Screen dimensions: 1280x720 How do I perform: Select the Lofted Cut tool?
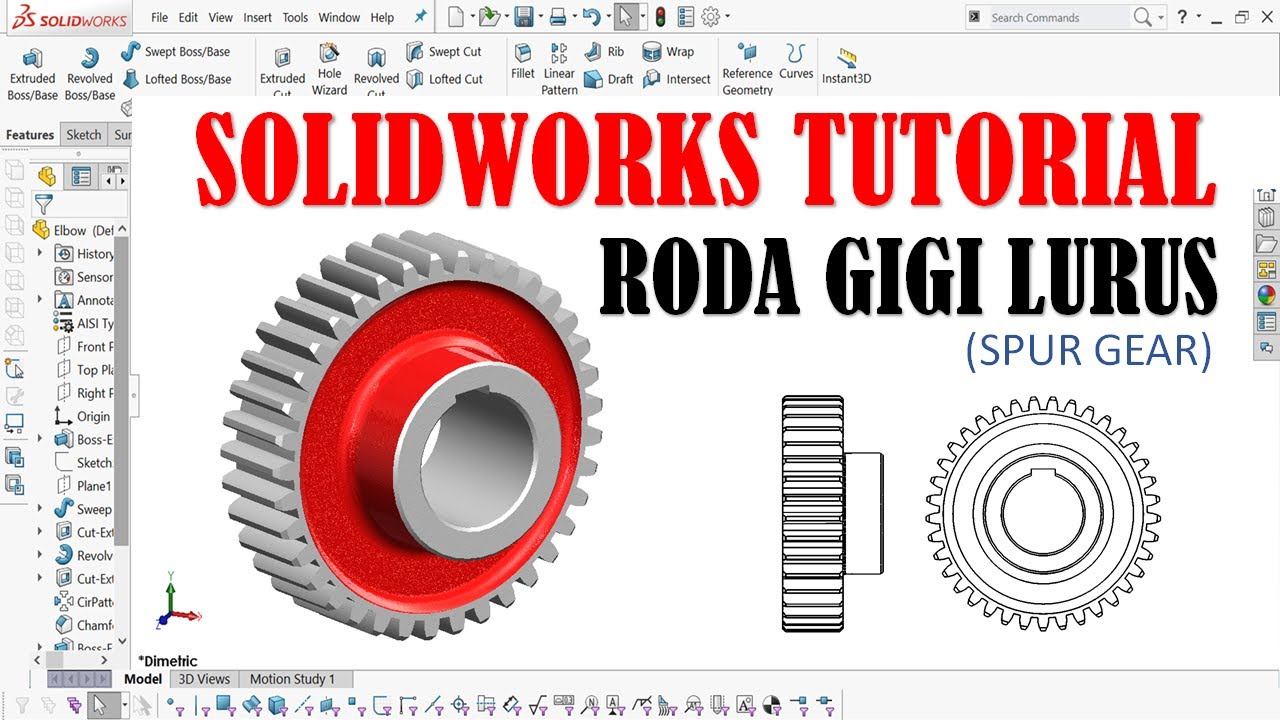(444, 79)
